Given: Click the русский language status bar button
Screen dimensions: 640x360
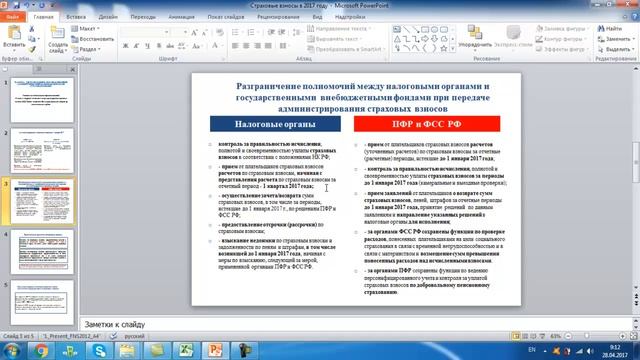Looking at the screenshot, I should click(134, 336).
